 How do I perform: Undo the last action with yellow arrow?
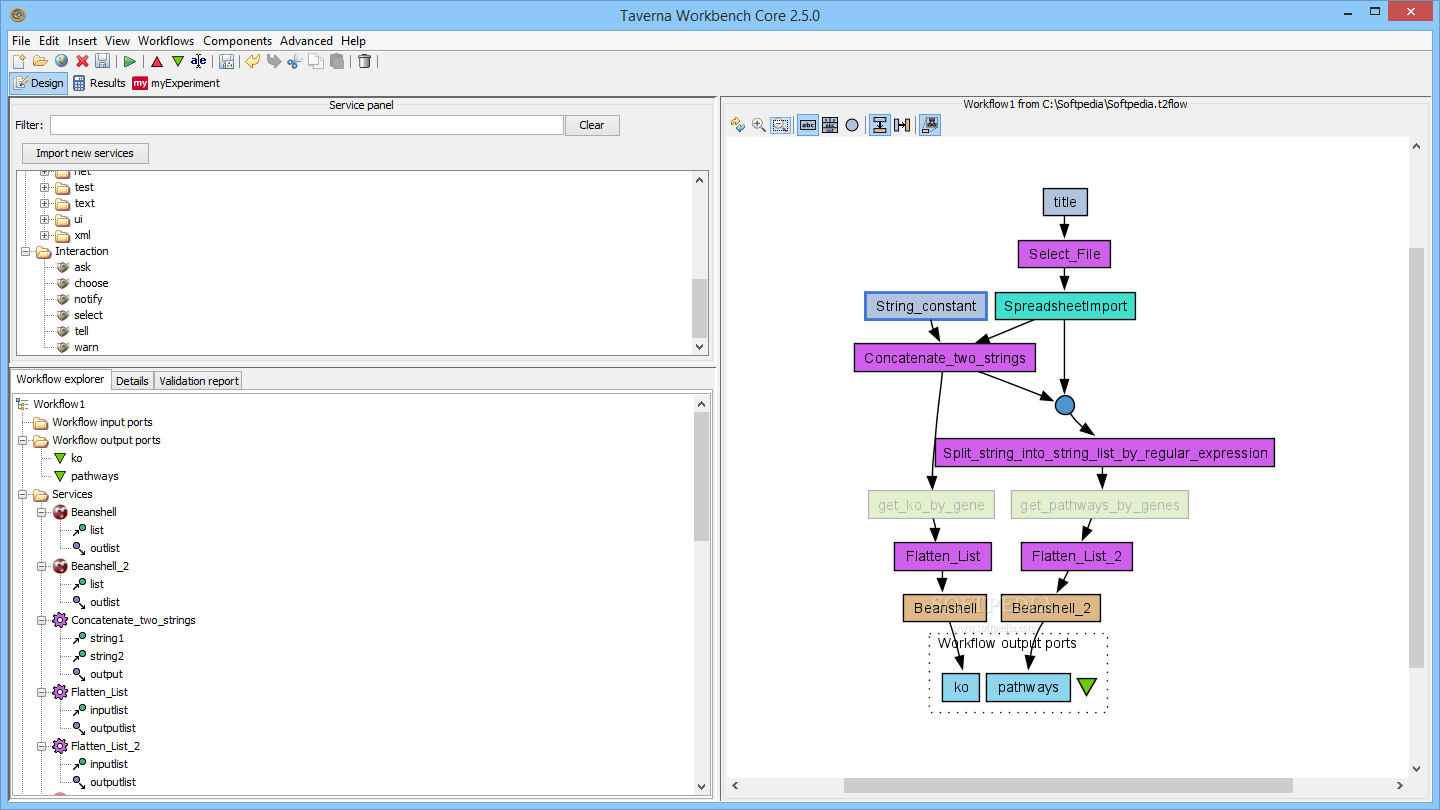[253, 61]
